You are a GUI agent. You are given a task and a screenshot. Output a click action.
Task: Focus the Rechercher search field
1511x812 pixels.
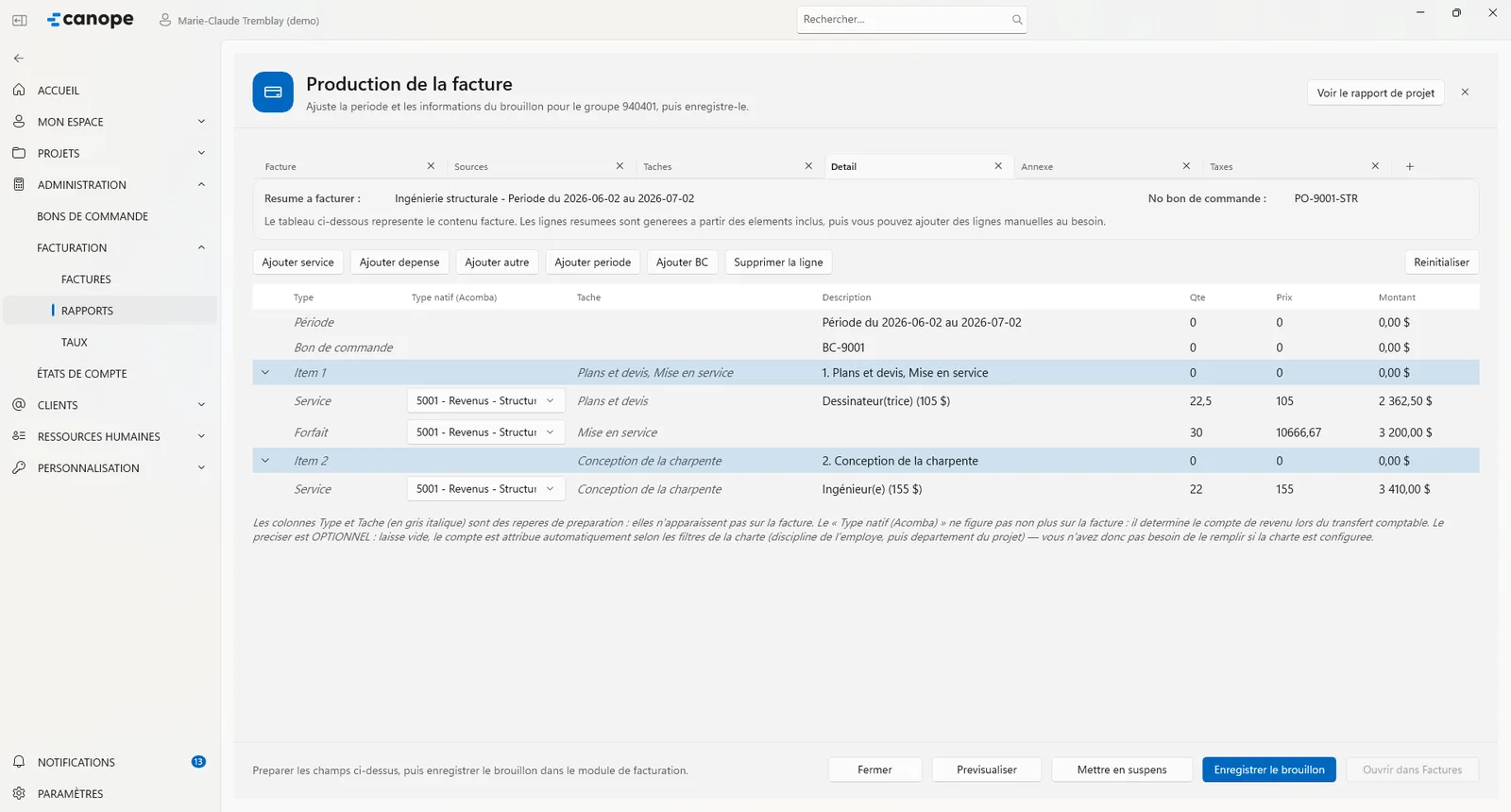coord(904,20)
